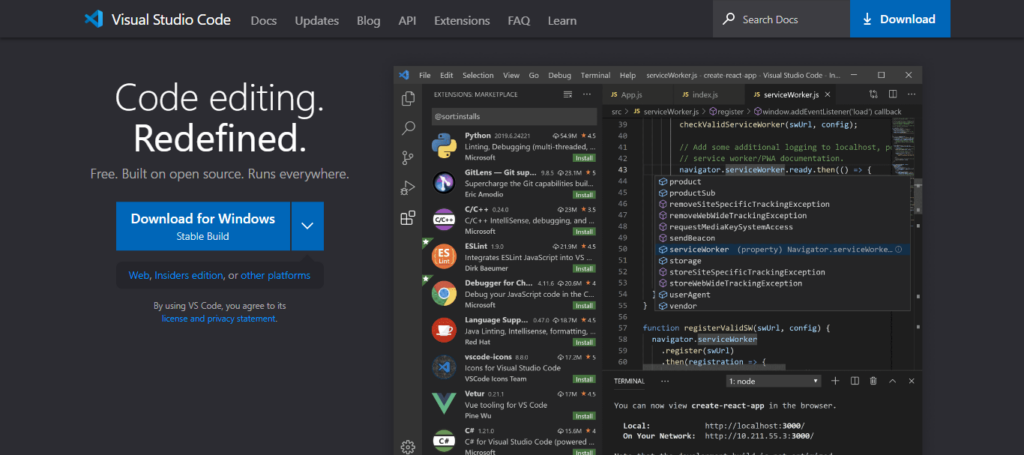Click the Search magnifier in activity bar
Image resolution: width=1024 pixels, height=455 pixels.
click(408, 128)
